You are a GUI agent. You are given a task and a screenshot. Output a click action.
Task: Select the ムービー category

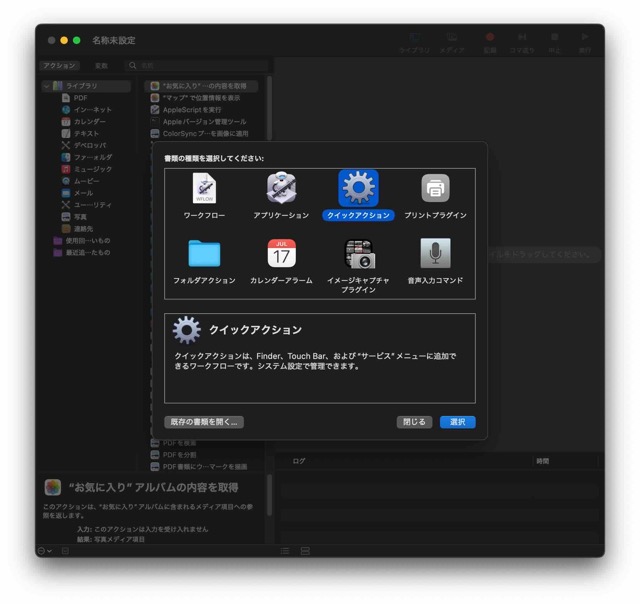tap(81, 181)
